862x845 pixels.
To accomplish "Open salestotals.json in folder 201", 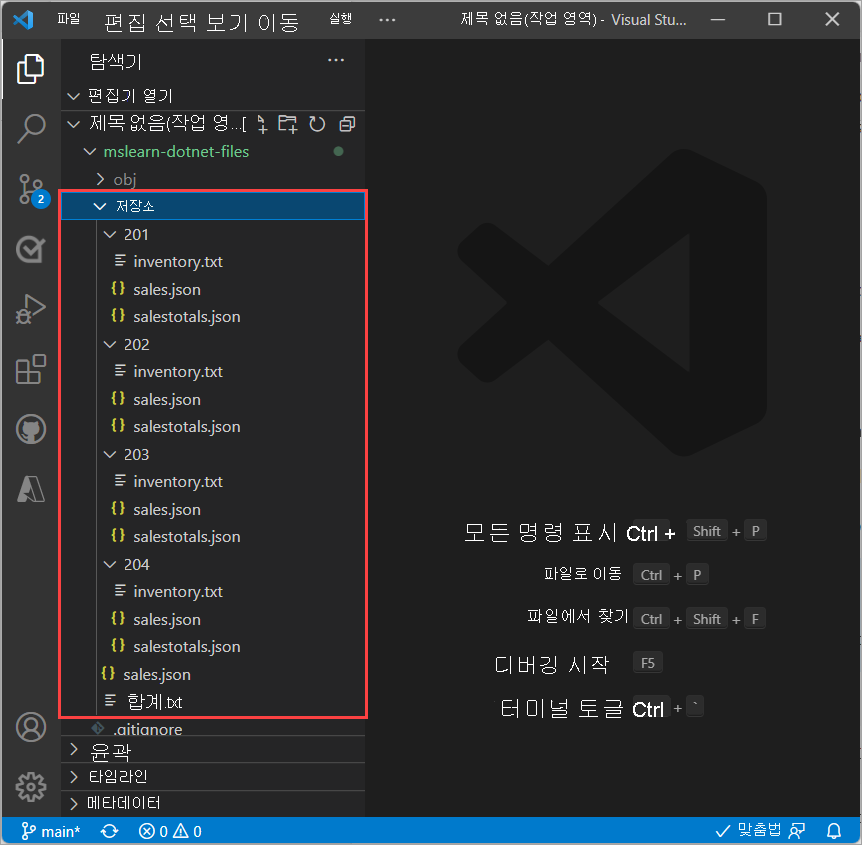I will point(213,317).
